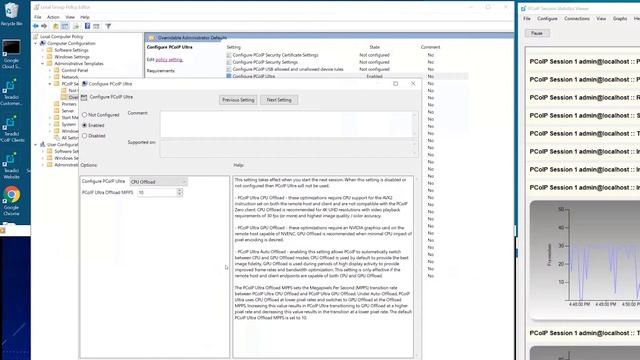Select the Disabled radio button
This screenshot has height=360, width=640.
click(x=84, y=136)
